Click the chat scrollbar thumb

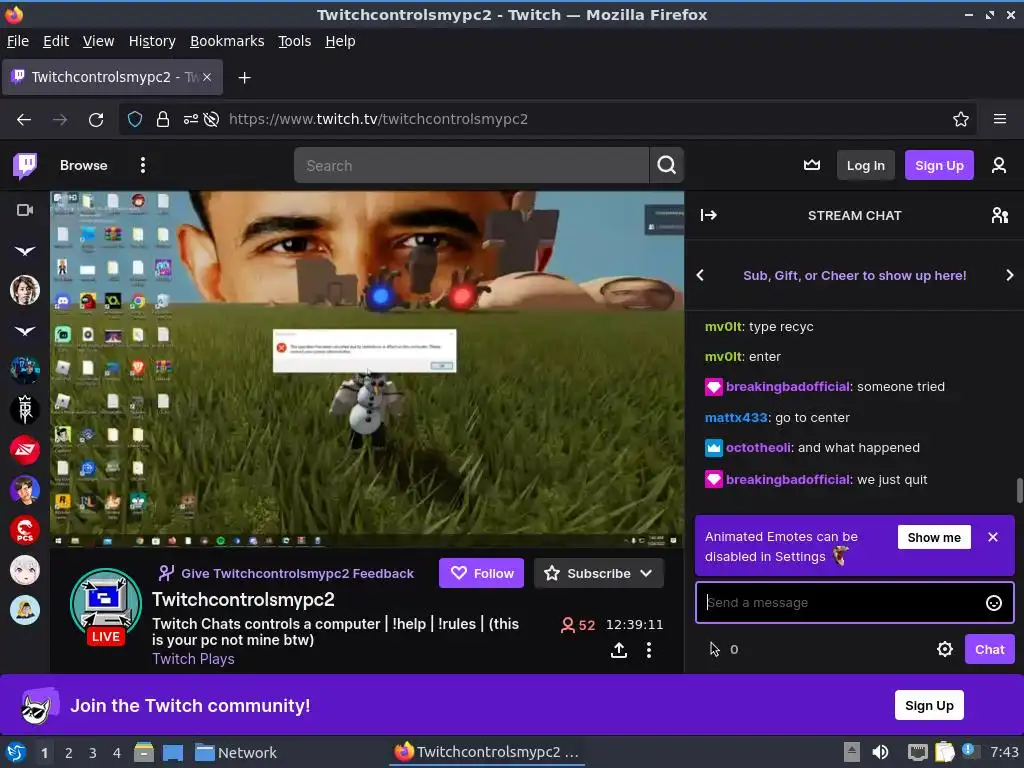1019,490
